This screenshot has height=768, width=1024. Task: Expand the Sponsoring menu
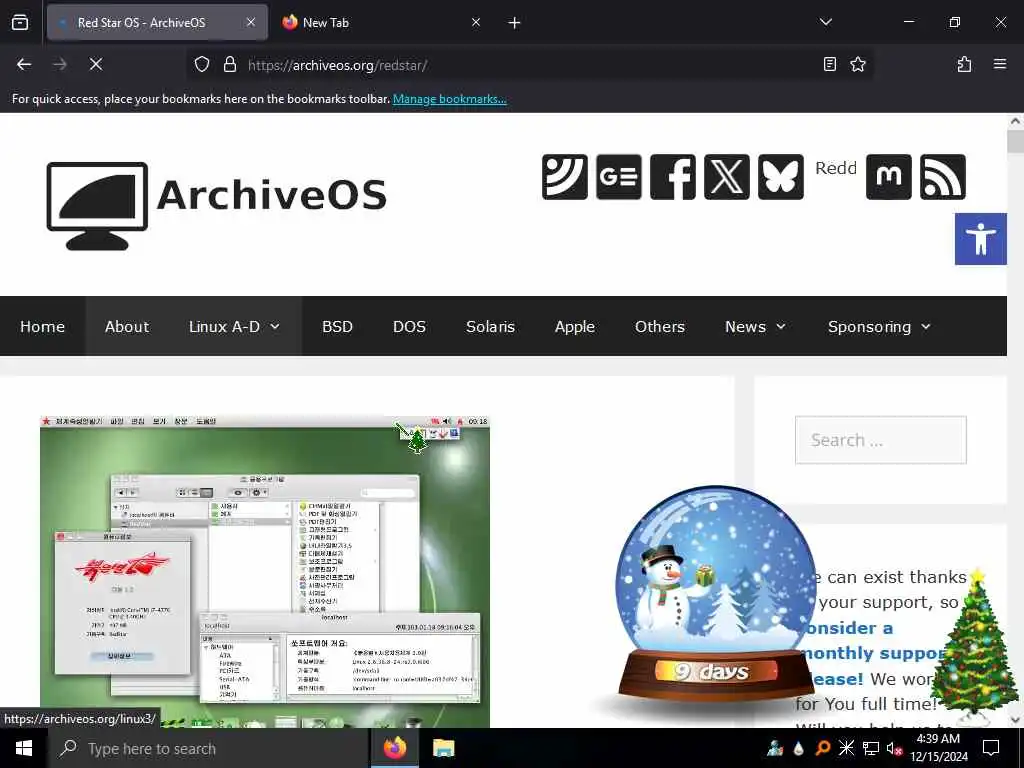click(879, 327)
